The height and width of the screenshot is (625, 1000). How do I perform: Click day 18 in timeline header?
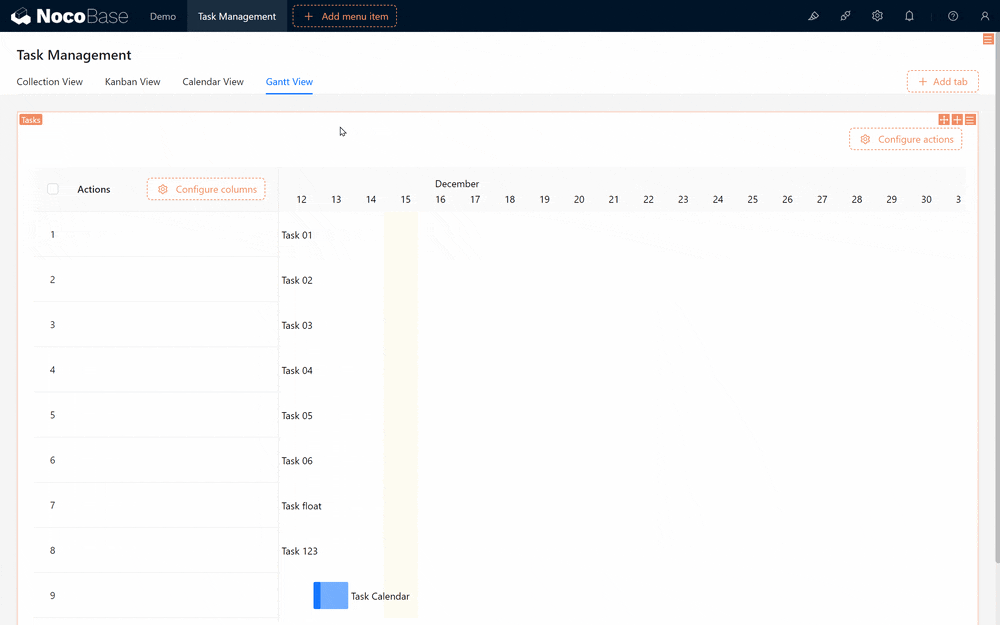coord(510,200)
